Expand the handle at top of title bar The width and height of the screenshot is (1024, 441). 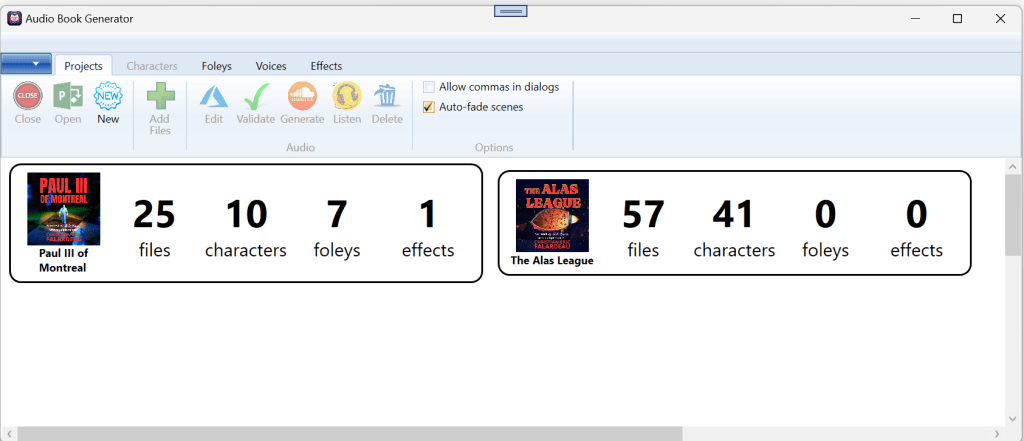511,10
